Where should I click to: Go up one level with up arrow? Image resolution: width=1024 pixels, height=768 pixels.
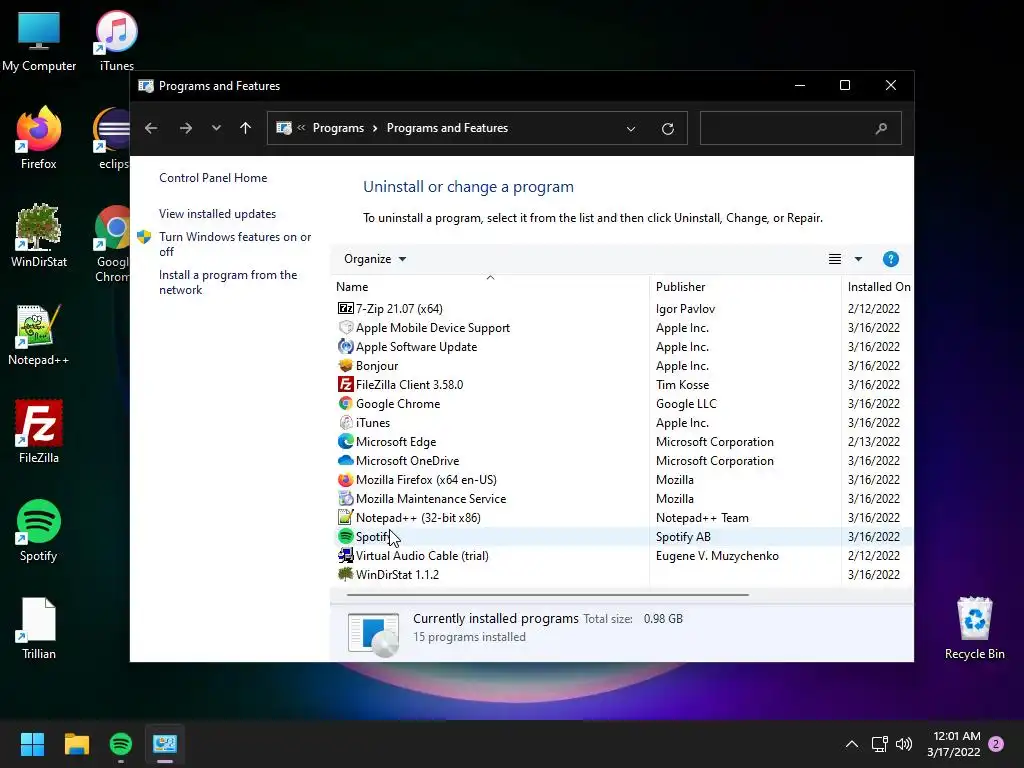(x=245, y=128)
